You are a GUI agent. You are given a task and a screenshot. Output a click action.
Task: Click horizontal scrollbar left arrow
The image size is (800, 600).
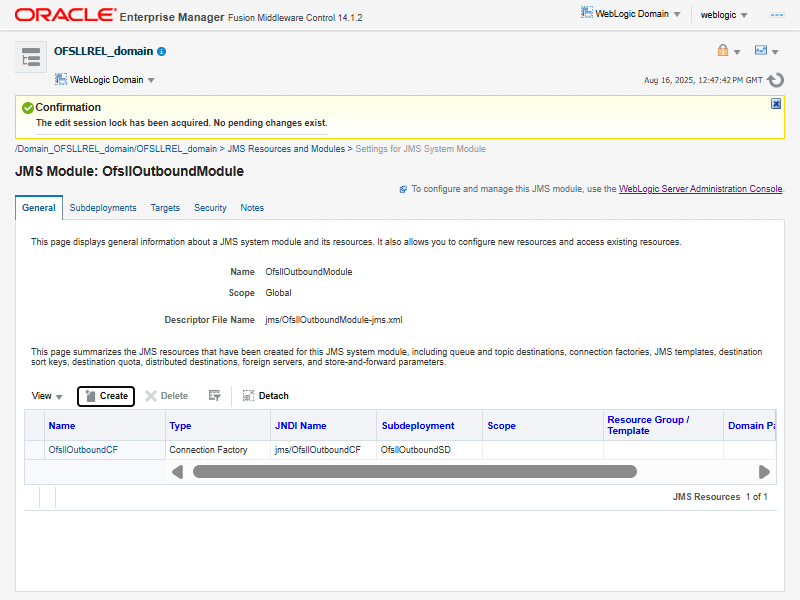[x=178, y=472]
